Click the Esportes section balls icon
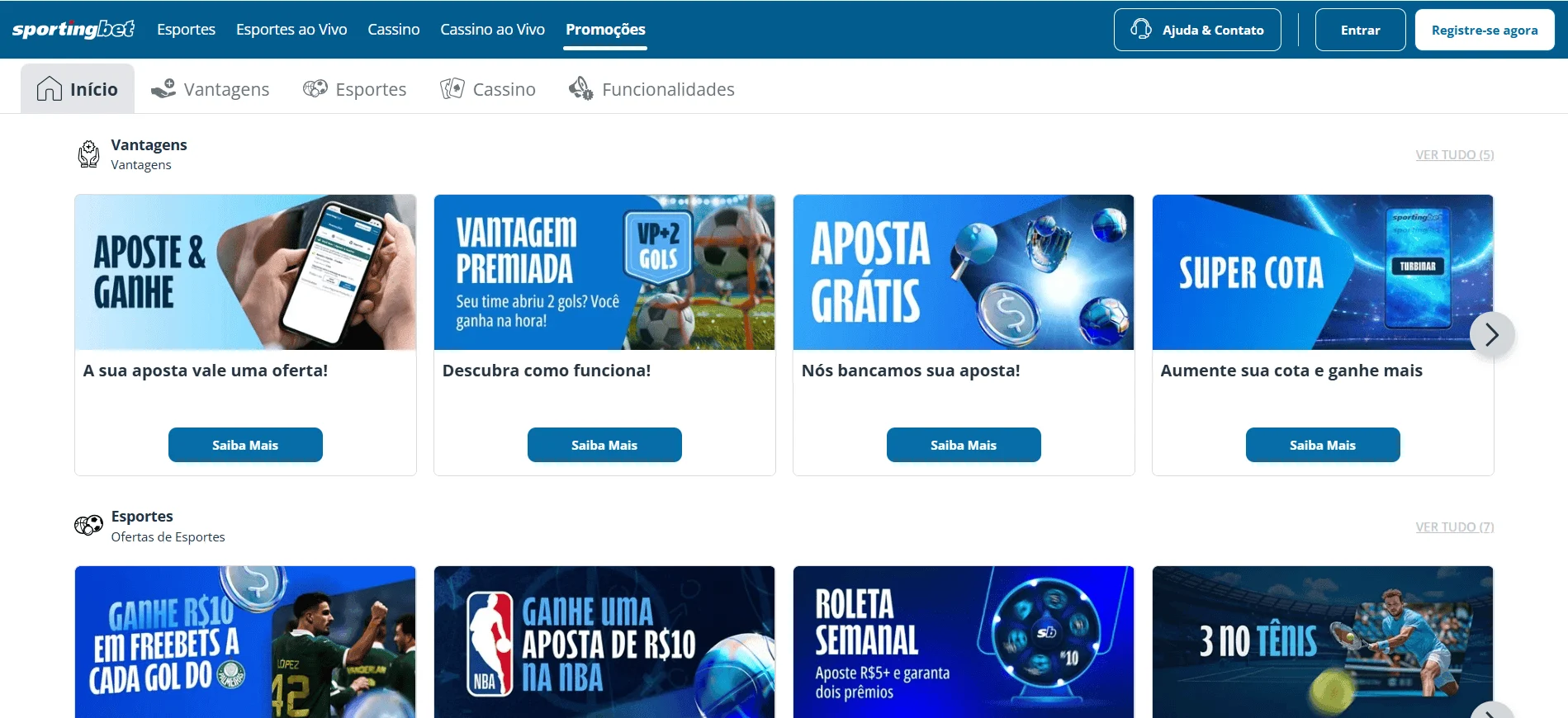1568x718 pixels. 88,525
